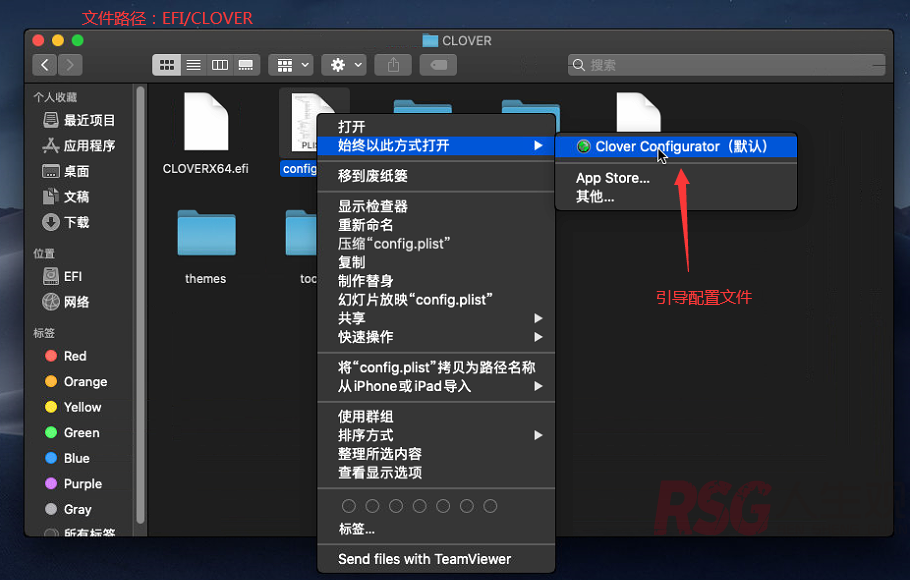Choose 重新命名 in the context menu
This screenshot has width=910, height=580.
coord(436,225)
